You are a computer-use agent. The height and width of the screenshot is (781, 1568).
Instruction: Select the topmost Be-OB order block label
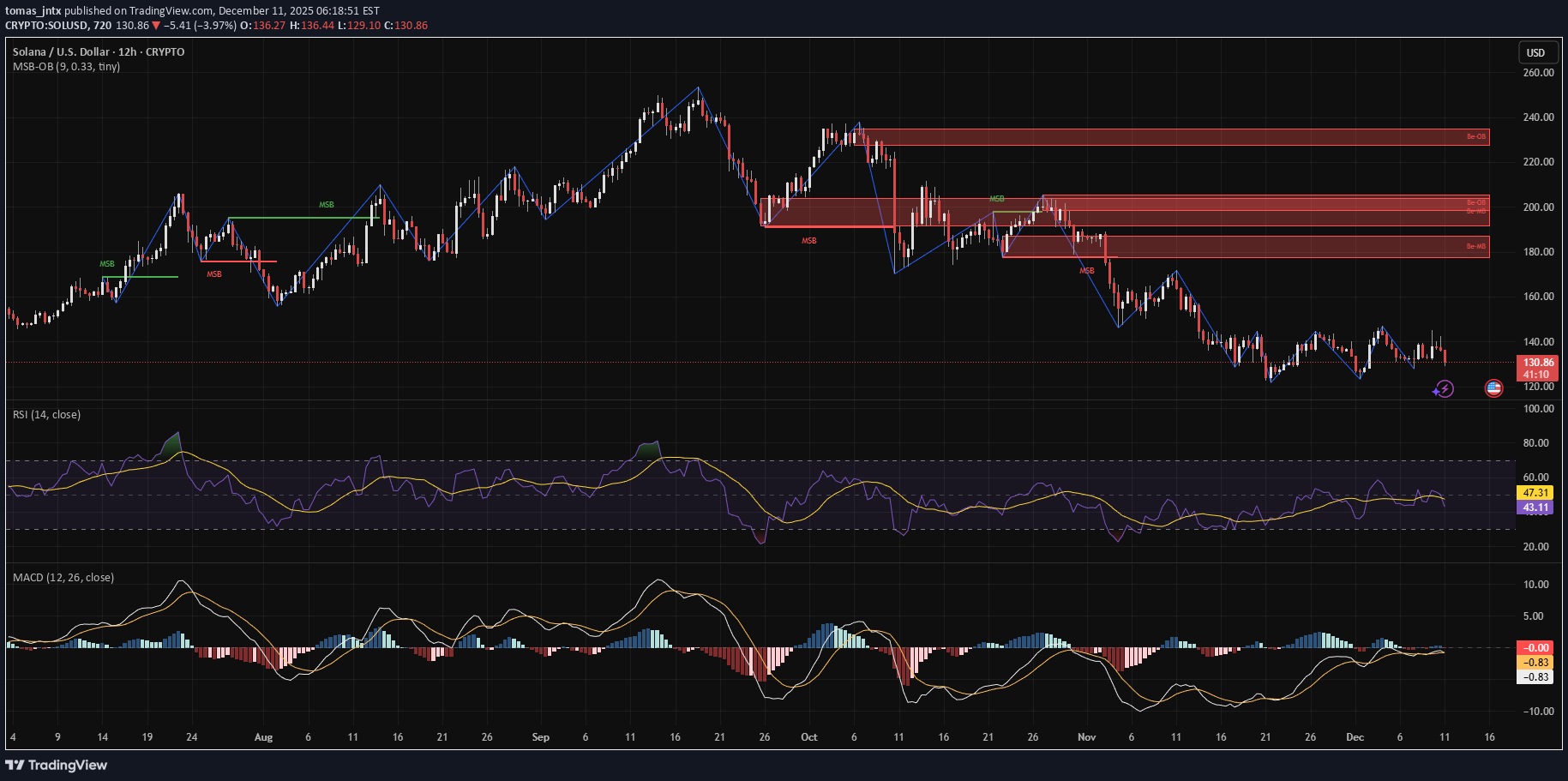pyautogui.click(x=1475, y=136)
